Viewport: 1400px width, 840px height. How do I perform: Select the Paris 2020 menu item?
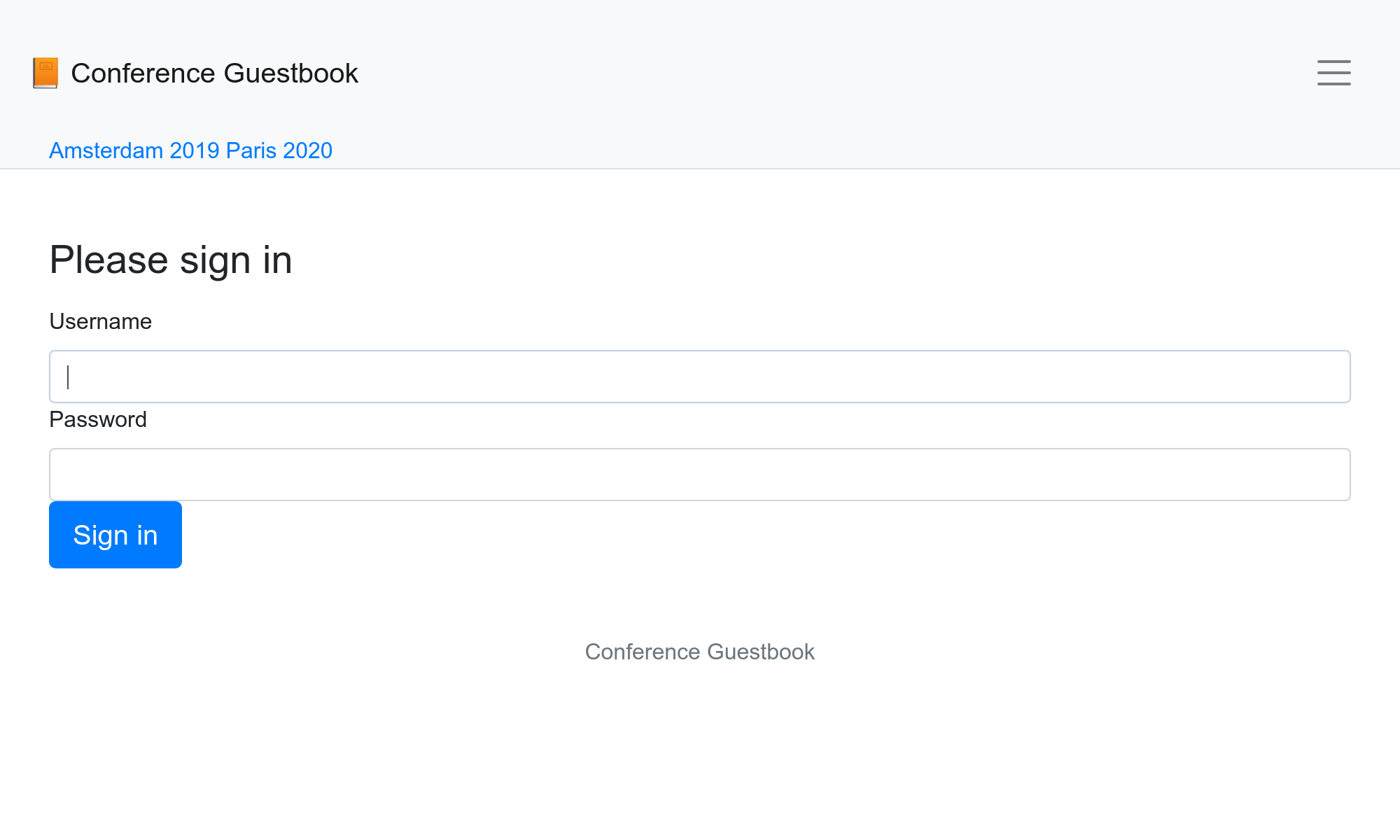[x=279, y=150]
